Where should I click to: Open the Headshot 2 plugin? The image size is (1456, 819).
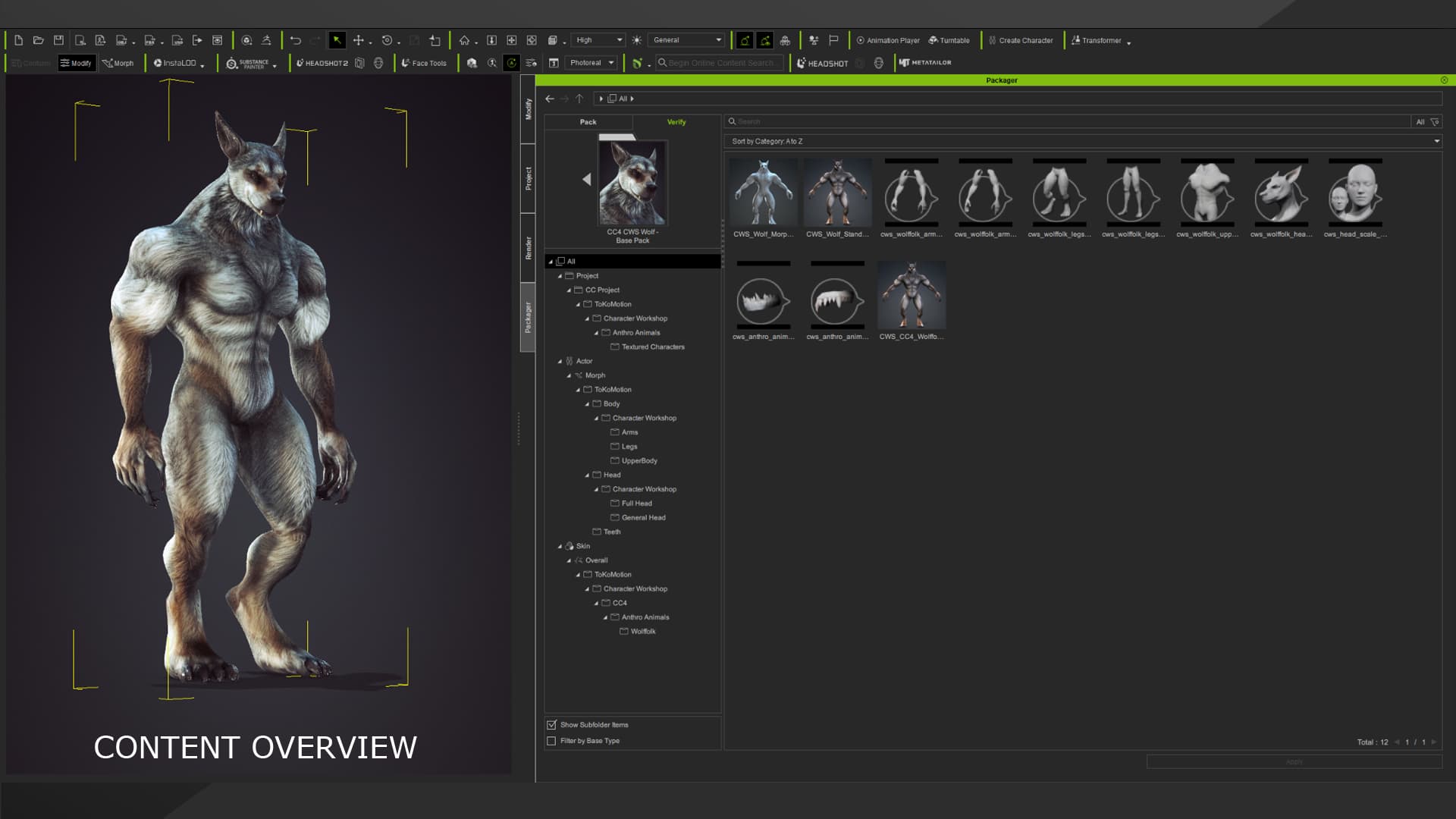click(x=322, y=63)
